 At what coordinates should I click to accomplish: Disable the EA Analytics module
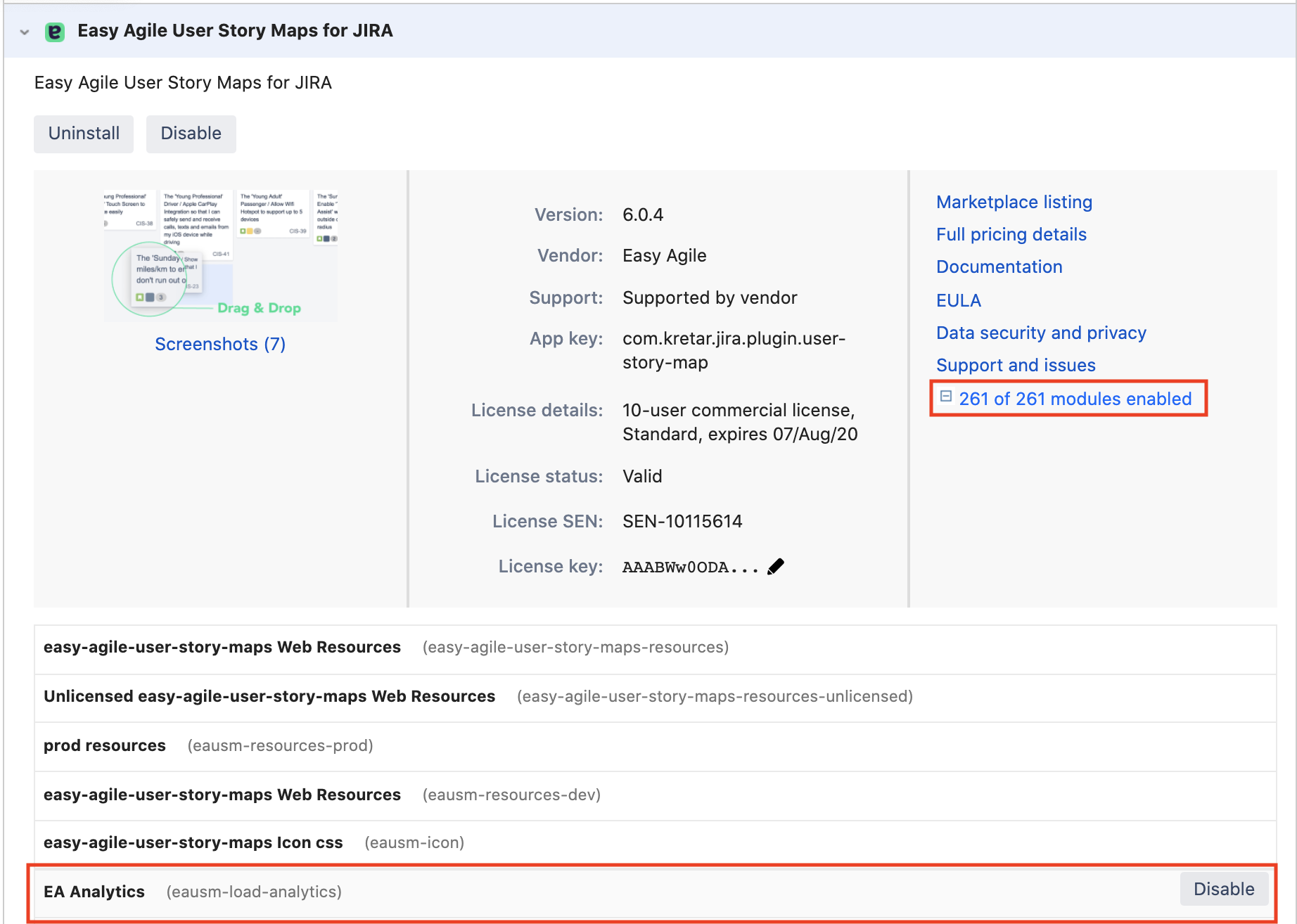[x=1223, y=890]
